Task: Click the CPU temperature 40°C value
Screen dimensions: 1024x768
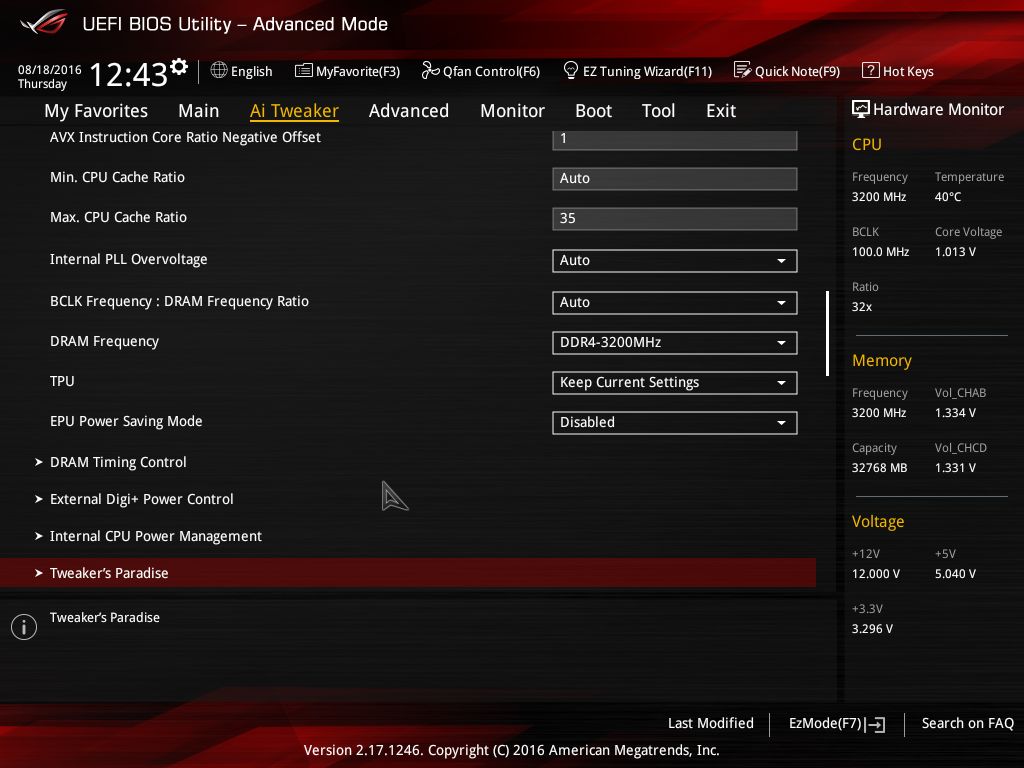Action: [x=948, y=197]
